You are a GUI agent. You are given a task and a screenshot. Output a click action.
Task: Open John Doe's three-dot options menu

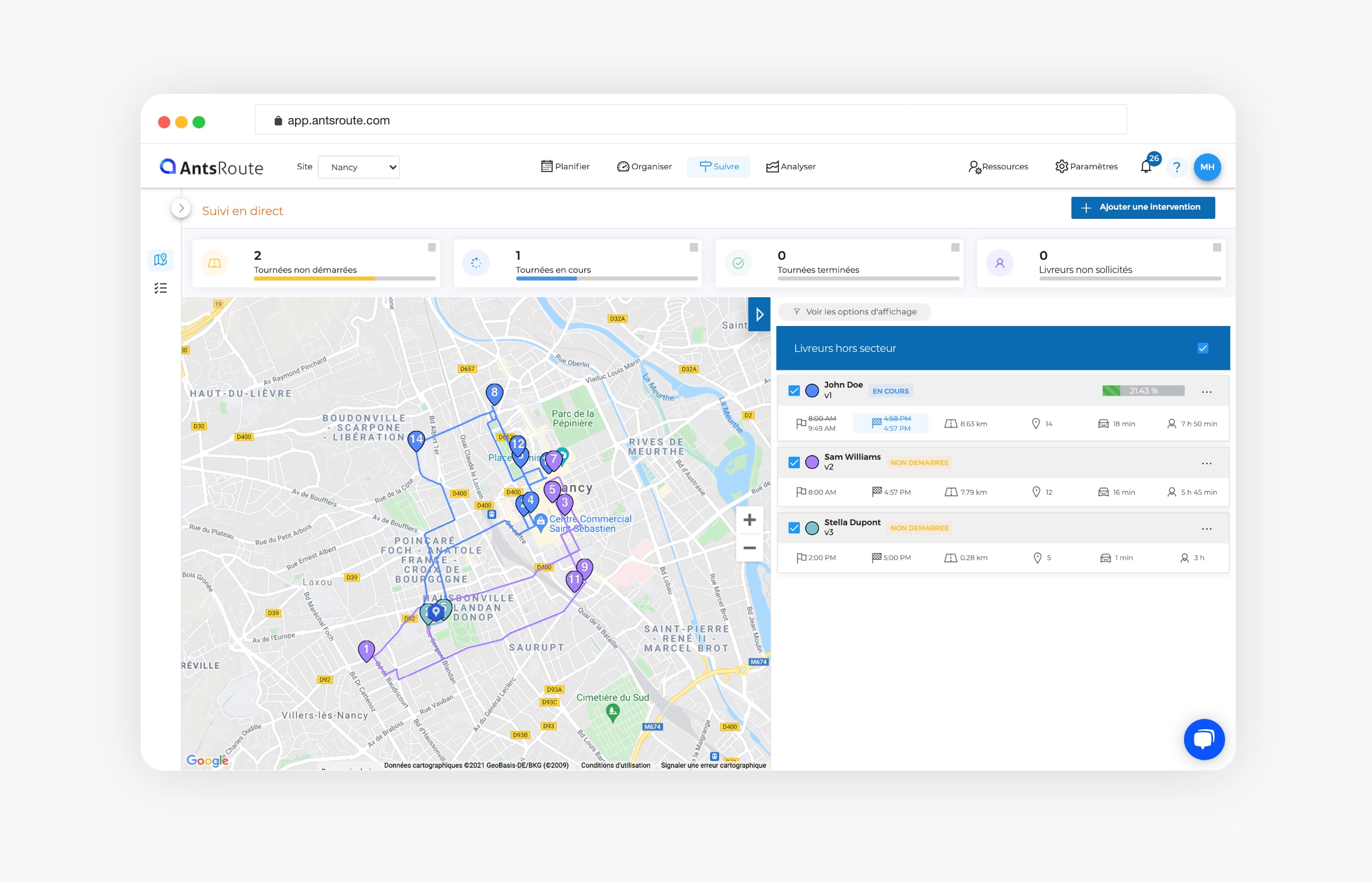click(x=1207, y=392)
